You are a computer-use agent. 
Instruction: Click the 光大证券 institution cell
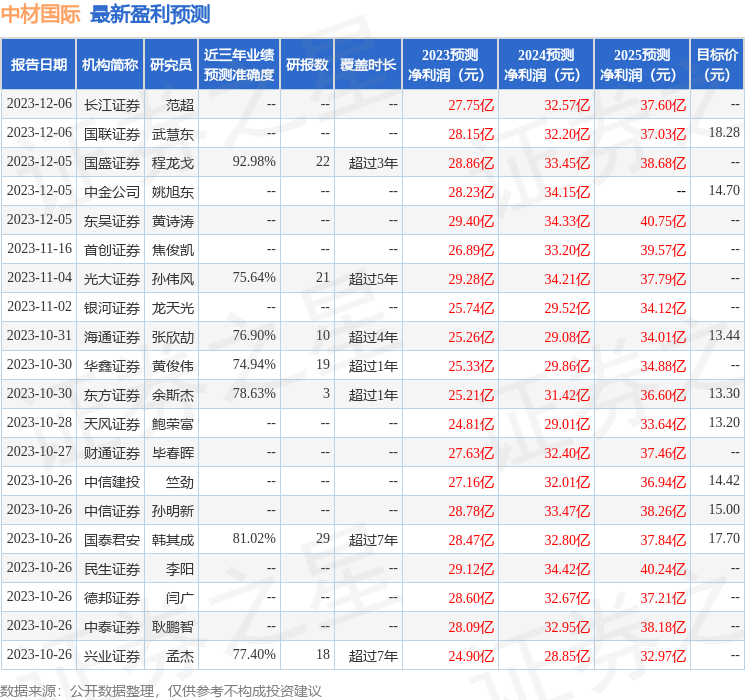pyautogui.click(x=112, y=279)
